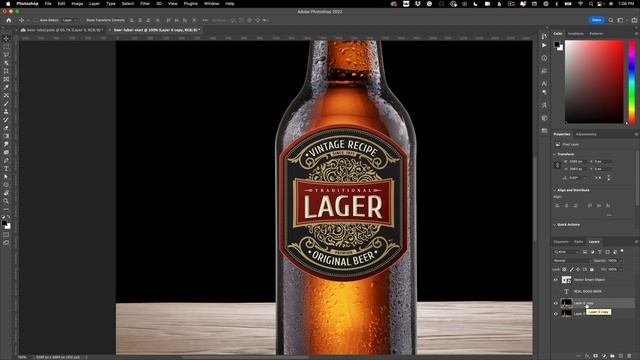Viewport: 640px width, 360px height.
Task: Select the Zoom tool in the toolbox
Action: pyautogui.click(x=6, y=201)
